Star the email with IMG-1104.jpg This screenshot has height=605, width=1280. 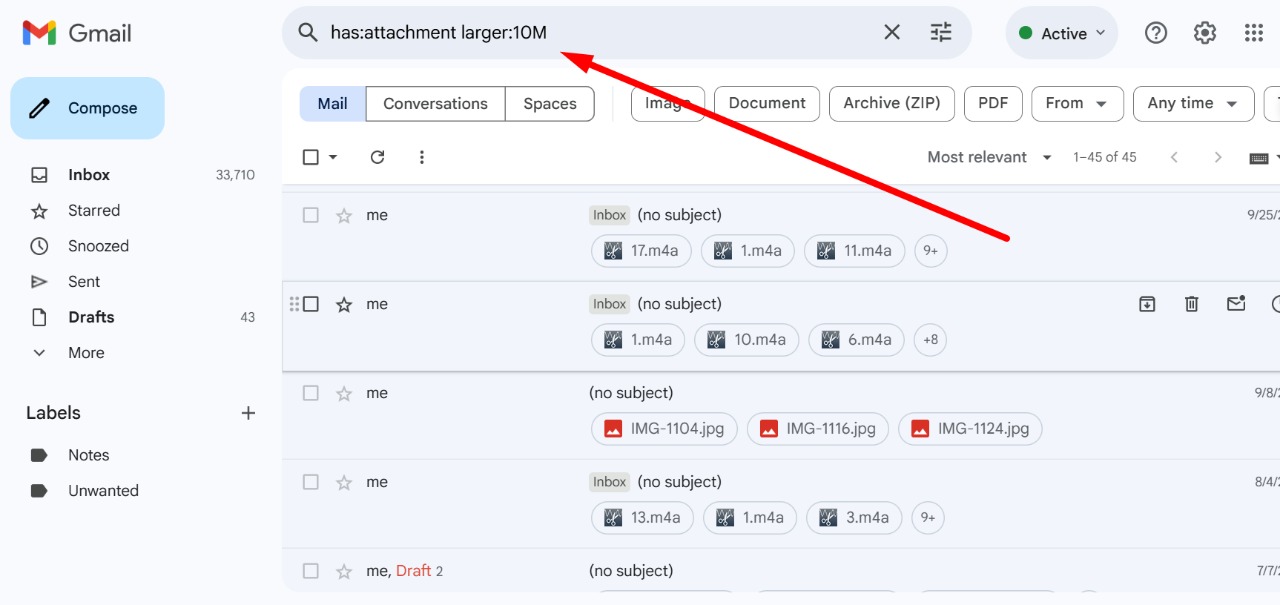point(344,393)
